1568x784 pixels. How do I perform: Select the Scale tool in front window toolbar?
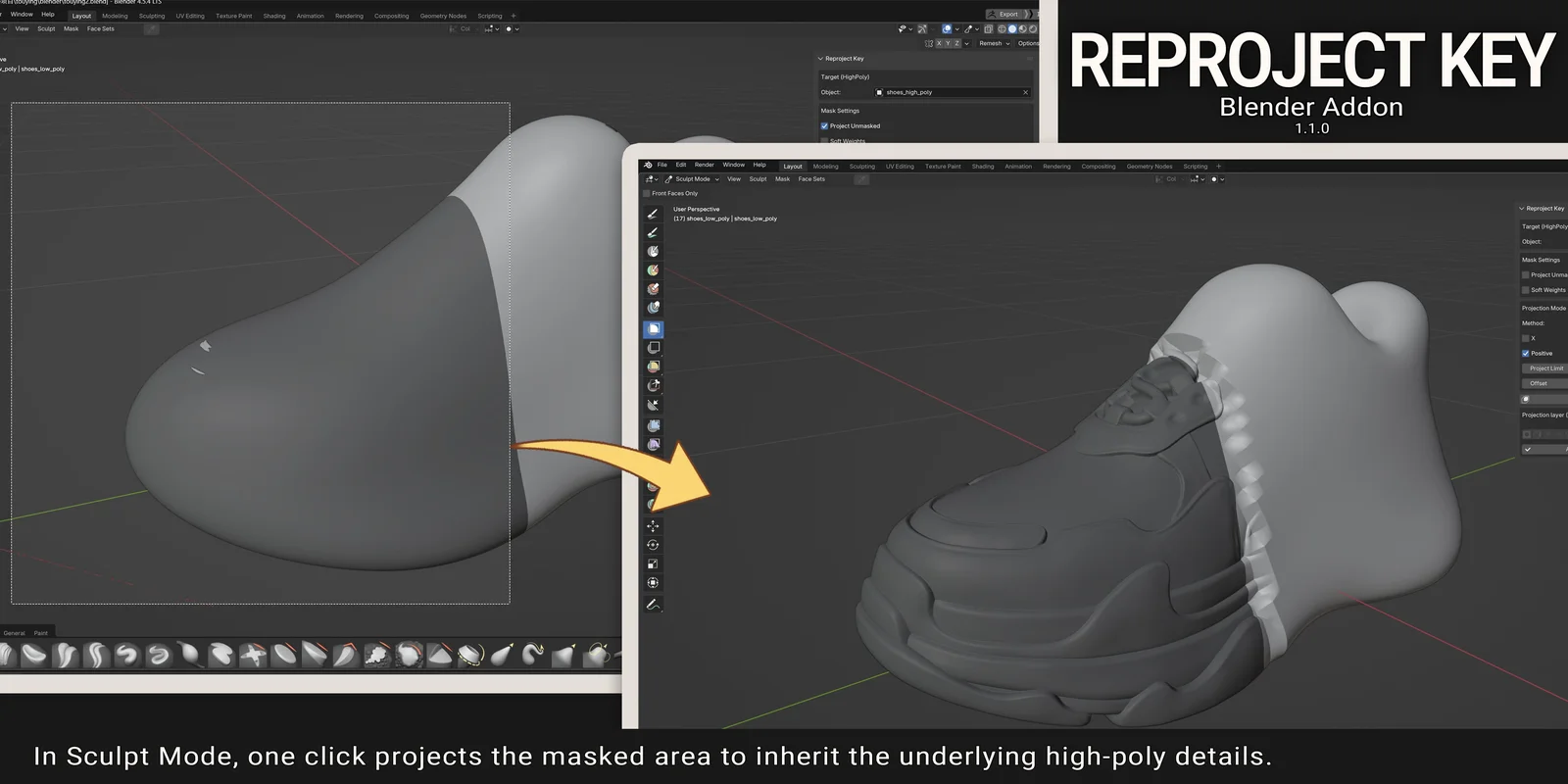point(653,563)
